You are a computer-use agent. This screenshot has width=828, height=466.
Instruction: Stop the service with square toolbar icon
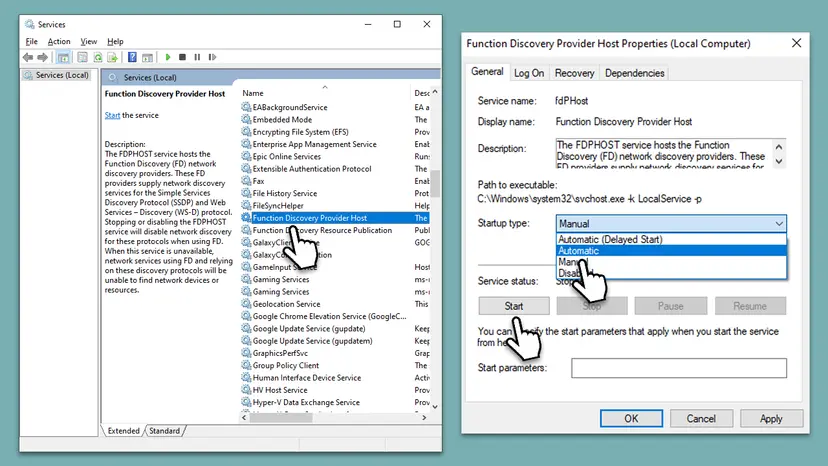point(182,57)
